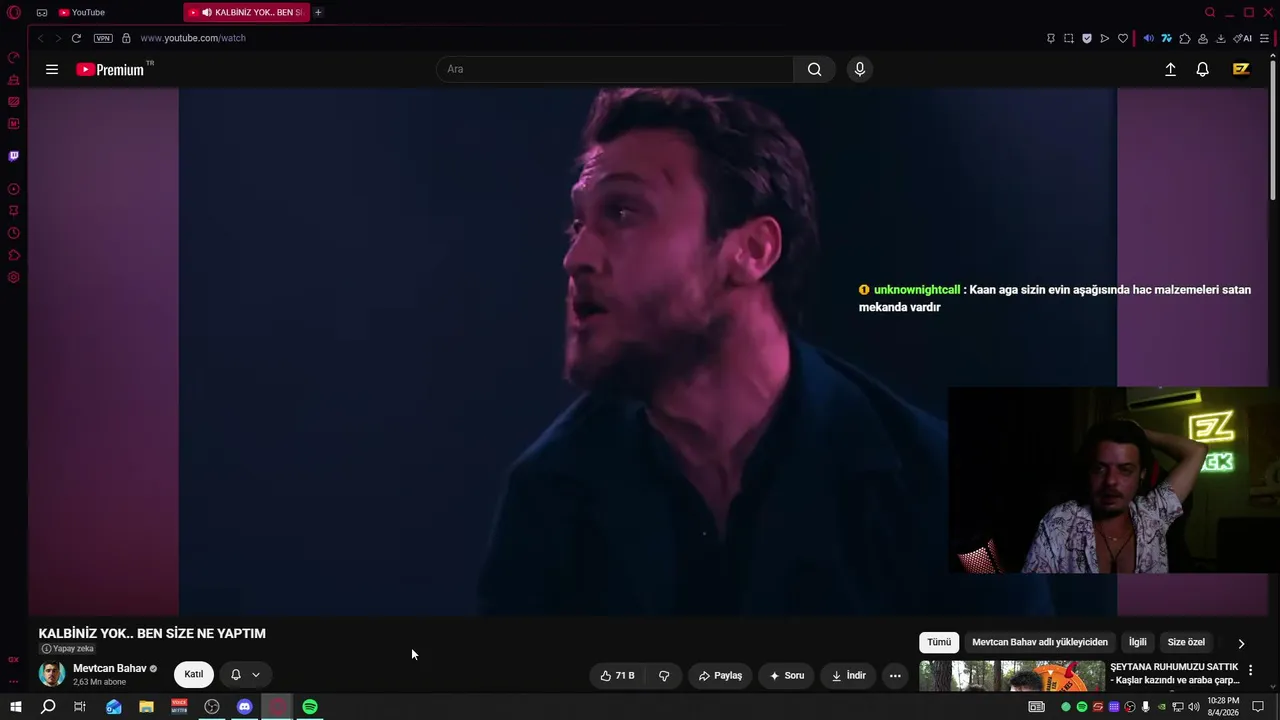
Task: Open Mevtcan Bahav channel avatar
Action: click(x=52, y=674)
